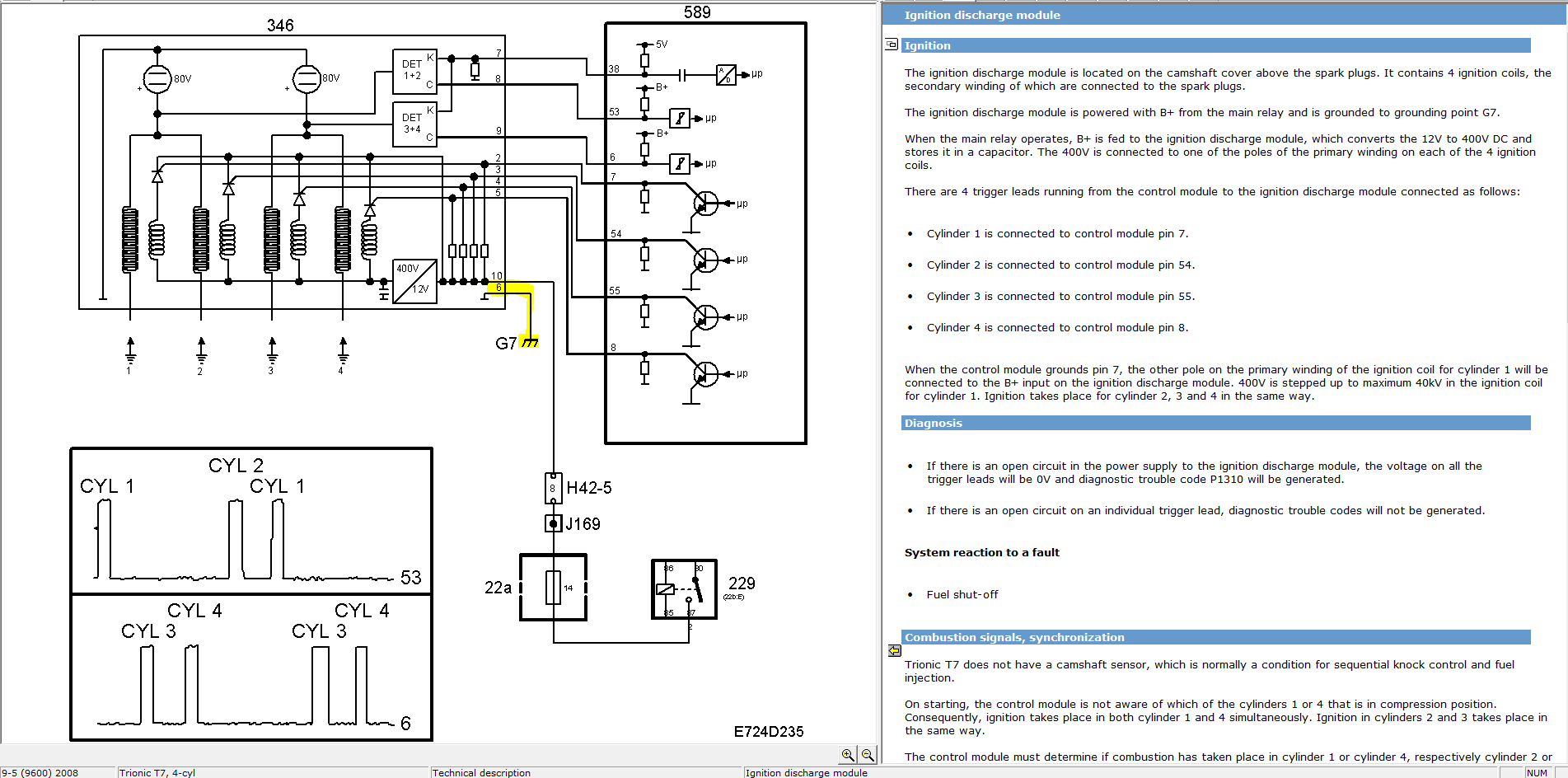Zoom out of the wiring diagram
The width and height of the screenshot is (1568, 778).
point(868,754)
